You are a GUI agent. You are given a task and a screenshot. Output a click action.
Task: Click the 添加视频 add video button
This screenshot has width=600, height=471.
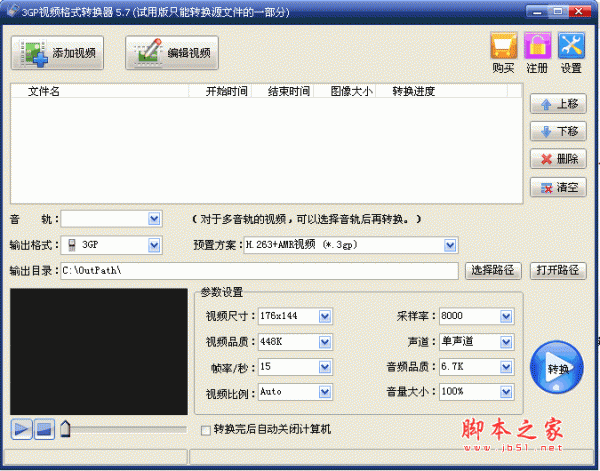57,53
